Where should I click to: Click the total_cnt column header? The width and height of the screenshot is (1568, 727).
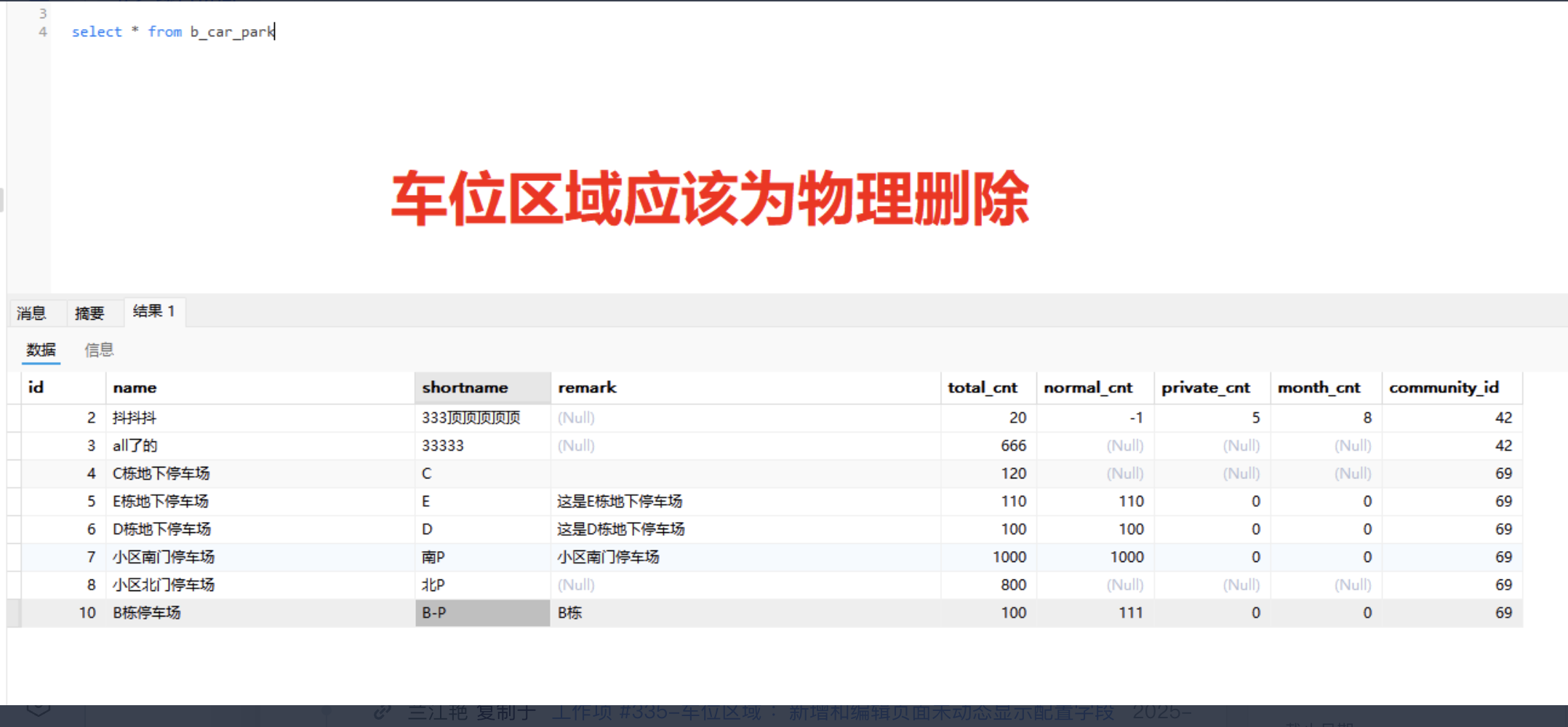coord(983,387)
